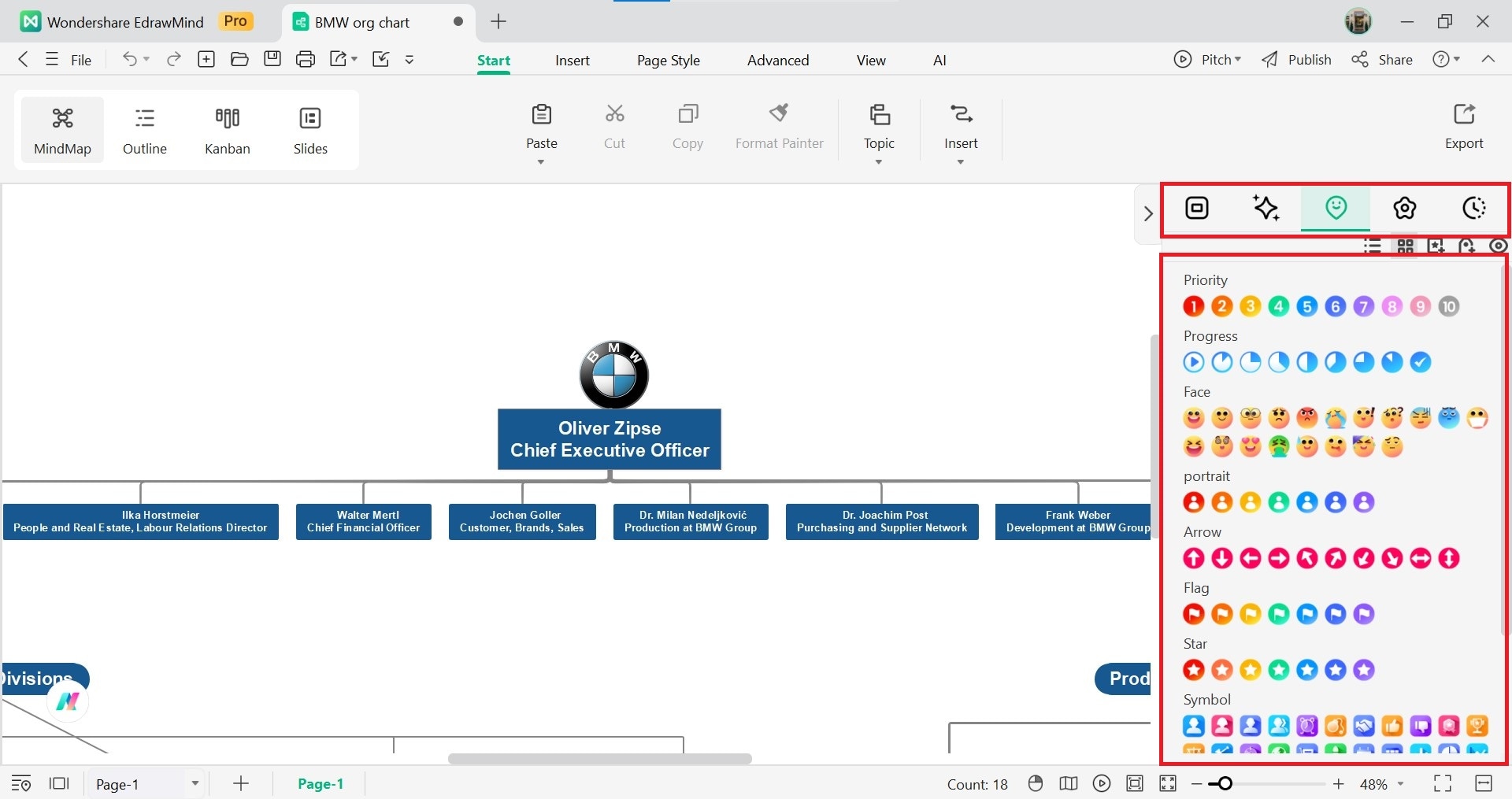Click the Publish button
The width and height of the screenshot is (1512, 799).
pyautogui.click(x=1296, y=59)
